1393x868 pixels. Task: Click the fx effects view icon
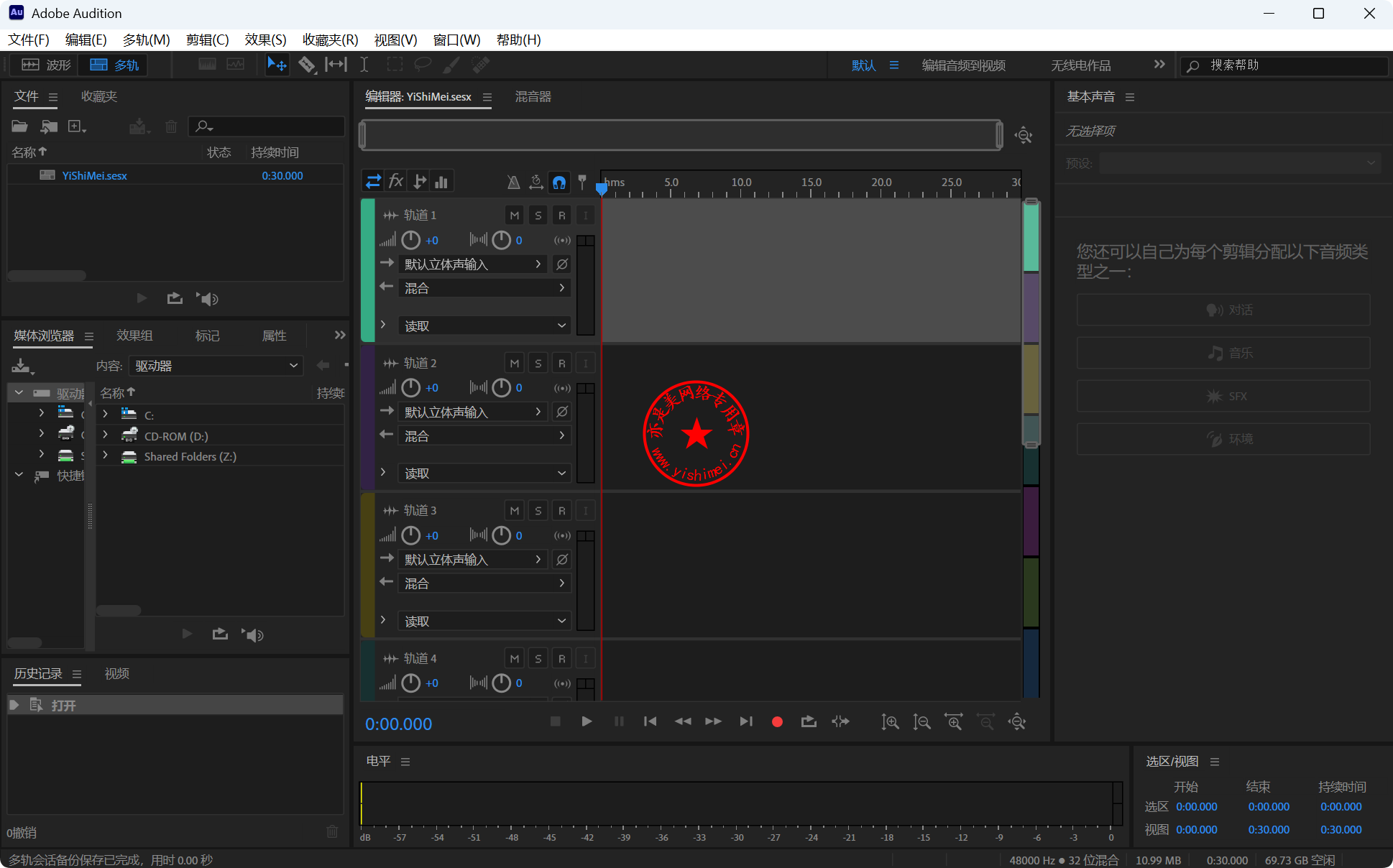click(396, 181)
